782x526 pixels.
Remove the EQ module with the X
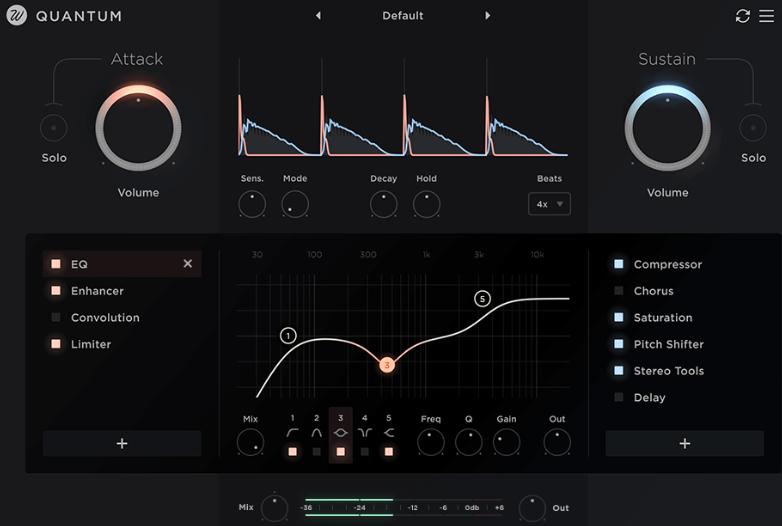pos(188,263)
